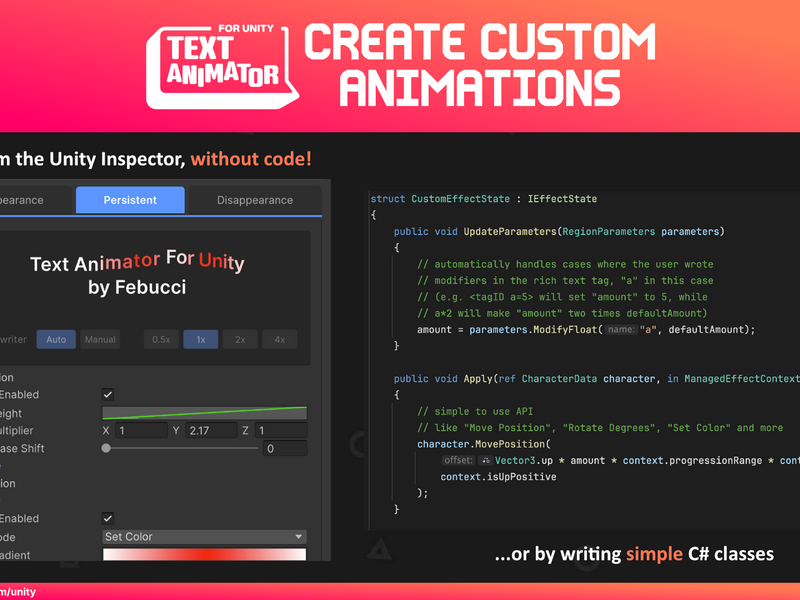Click the 'struct CustomEffectState' code line
The width and height of the screenshot is (800, 600).
[484, 198]
